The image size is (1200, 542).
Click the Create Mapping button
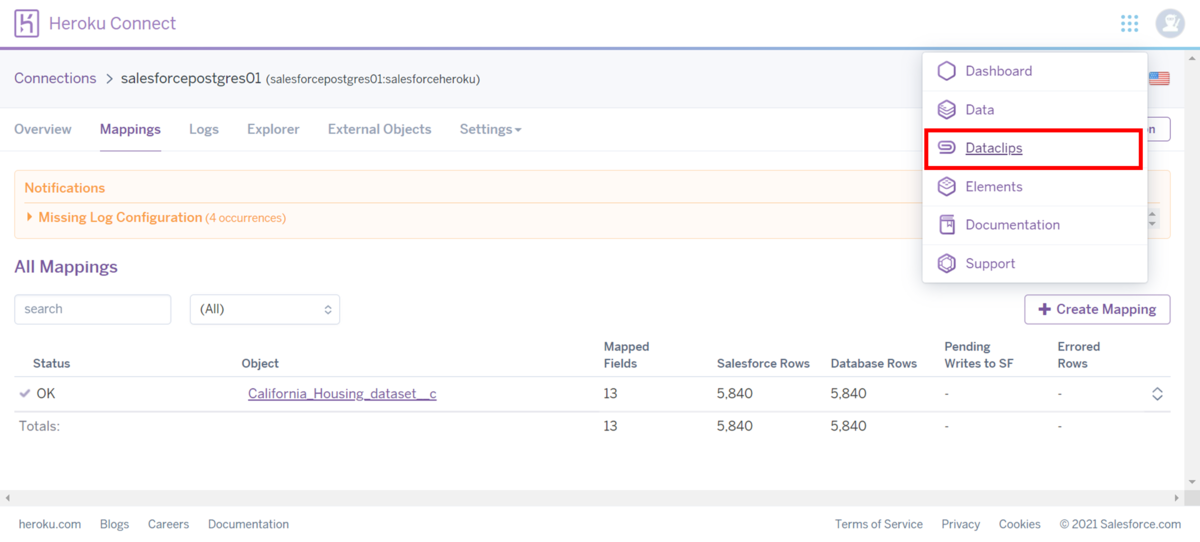(1097, 310)
